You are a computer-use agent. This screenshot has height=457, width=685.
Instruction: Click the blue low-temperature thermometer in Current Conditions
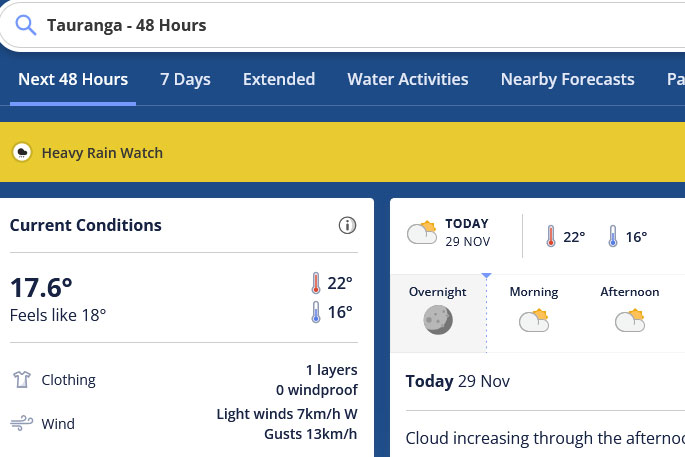316,312
